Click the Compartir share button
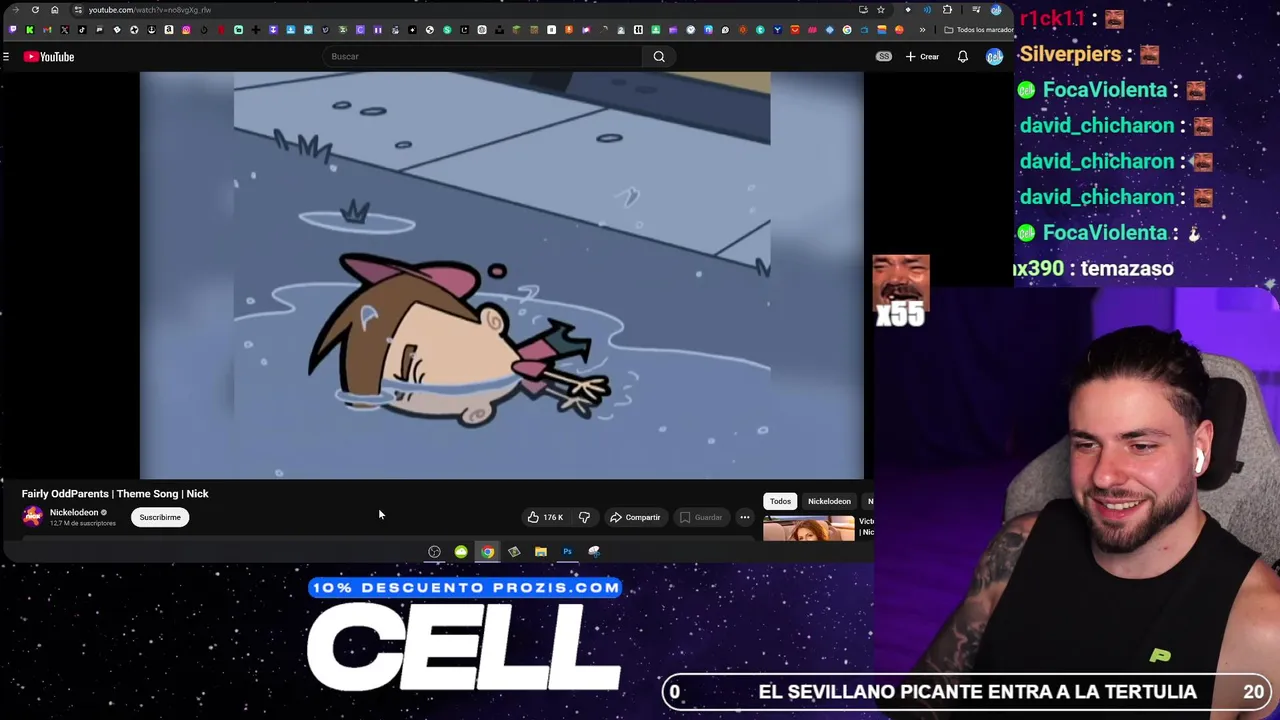This screenshot has height=720, width=1280. (x=635, y=517)
